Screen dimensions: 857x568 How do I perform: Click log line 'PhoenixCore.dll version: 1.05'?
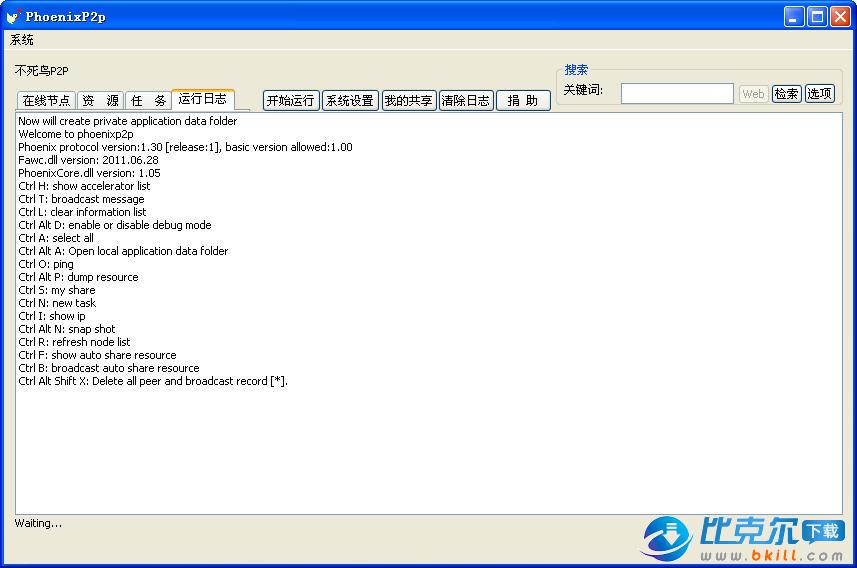pyautogui.click(x=90, y=173)
